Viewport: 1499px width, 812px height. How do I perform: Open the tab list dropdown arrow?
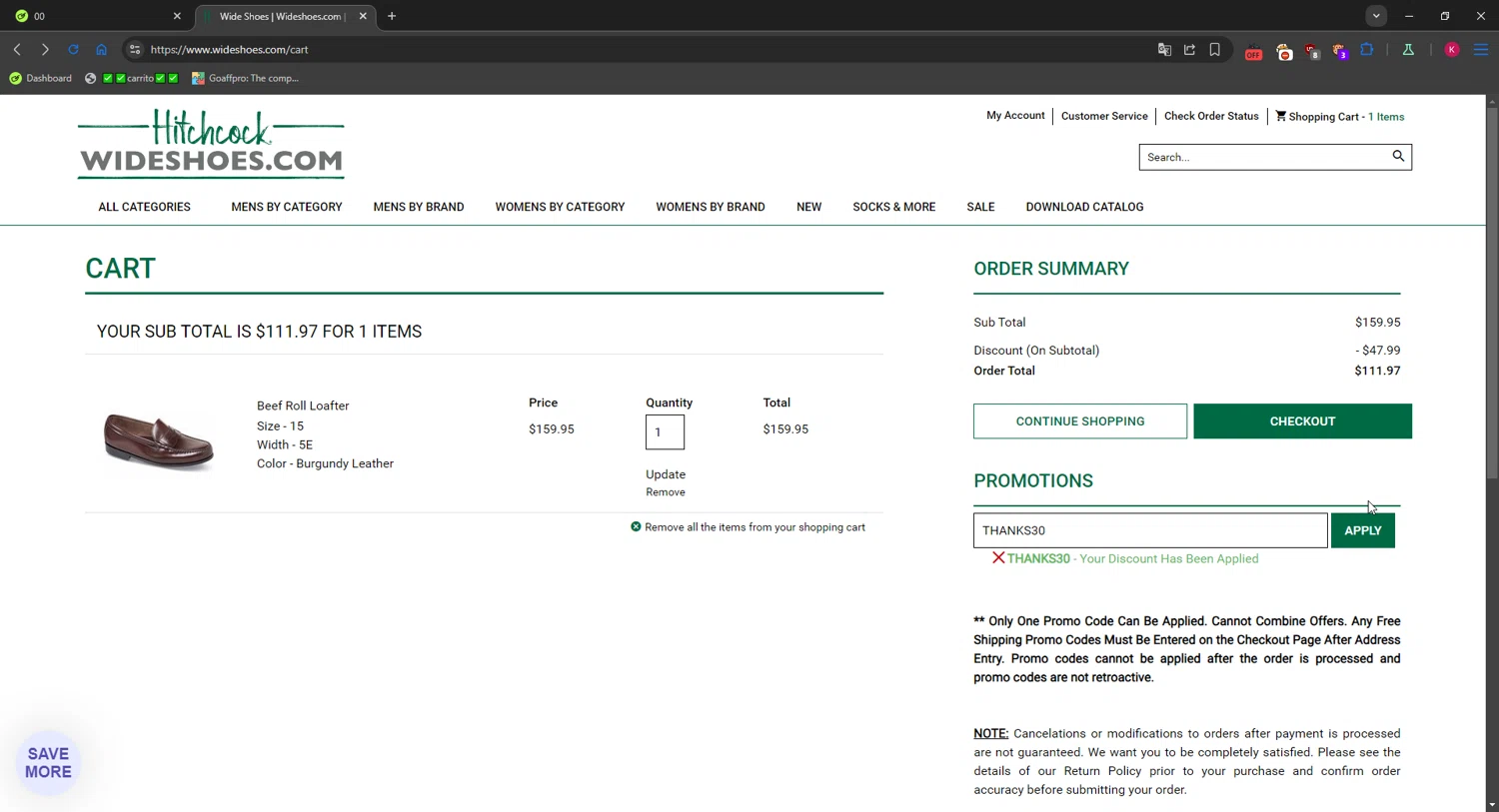click(1376, 16)
